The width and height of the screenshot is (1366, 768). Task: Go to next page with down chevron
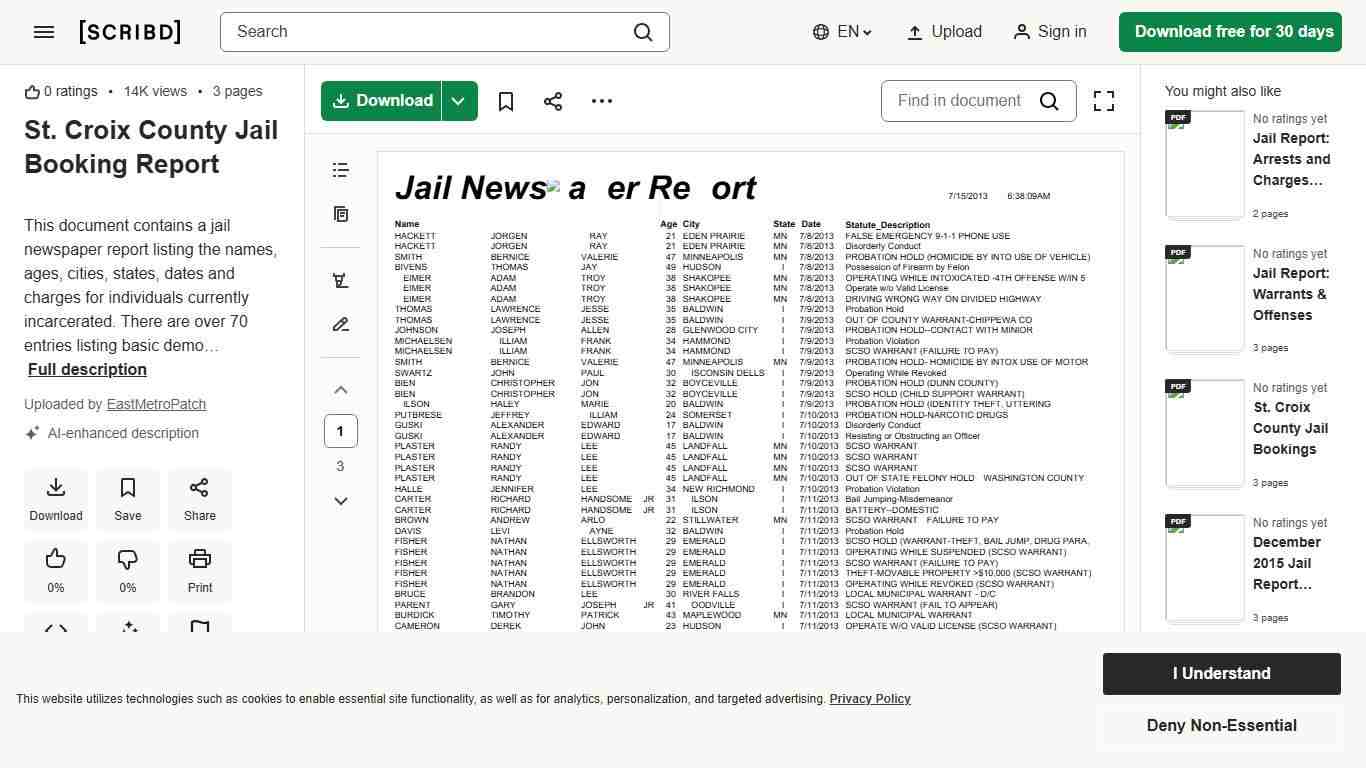(341, 501)
